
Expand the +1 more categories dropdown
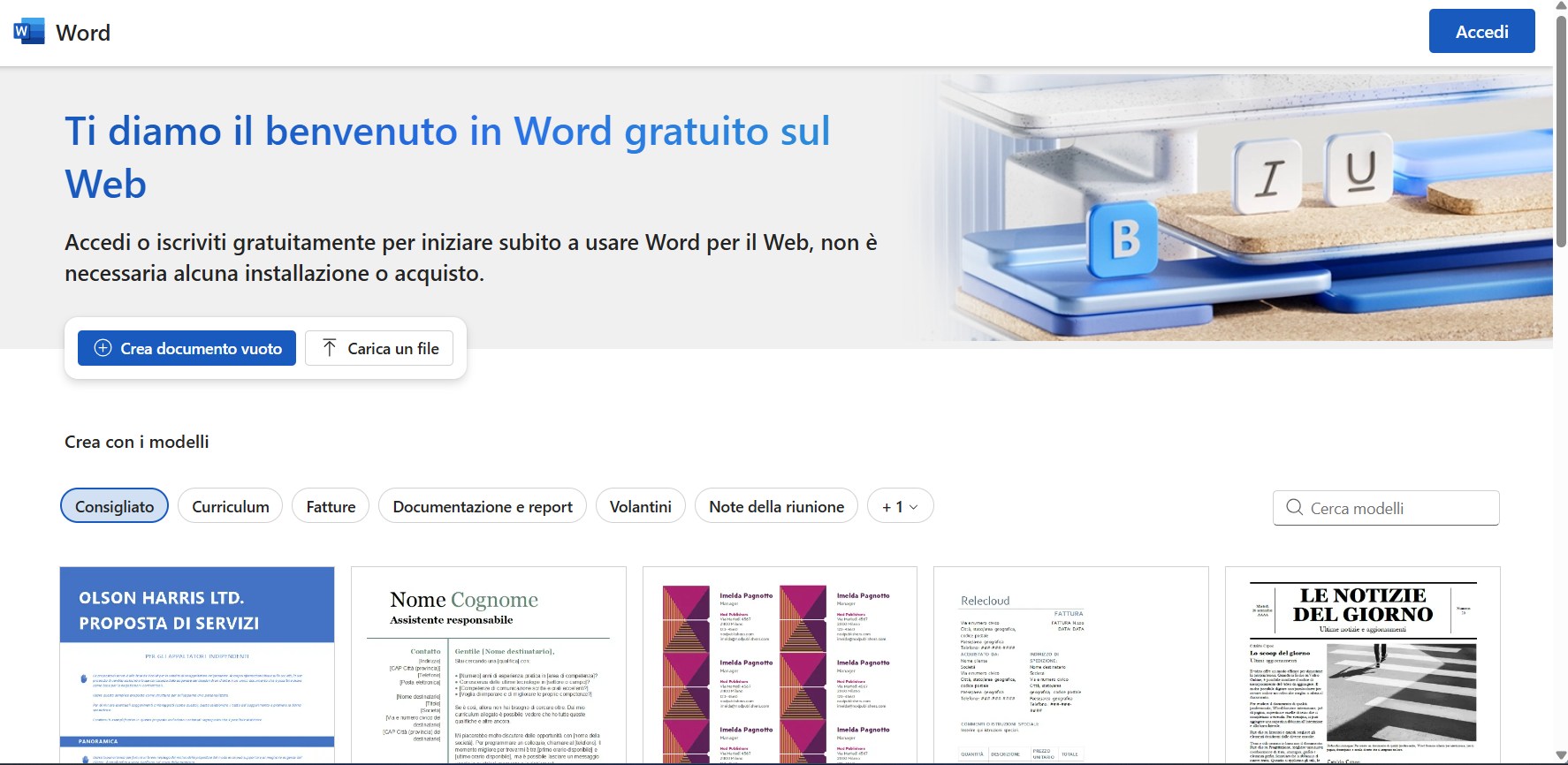pyautogui.click(x=900, y=506)
